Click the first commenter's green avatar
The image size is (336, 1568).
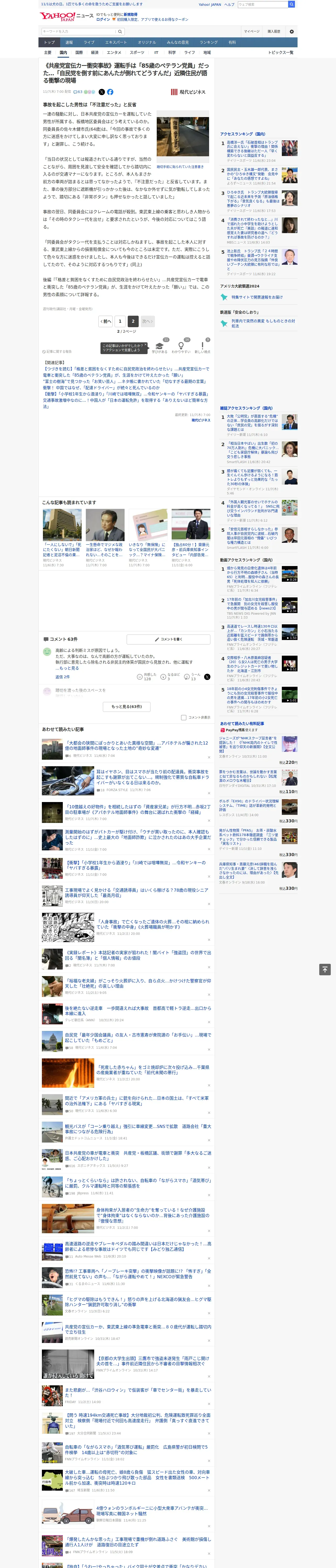pos(47,652)
